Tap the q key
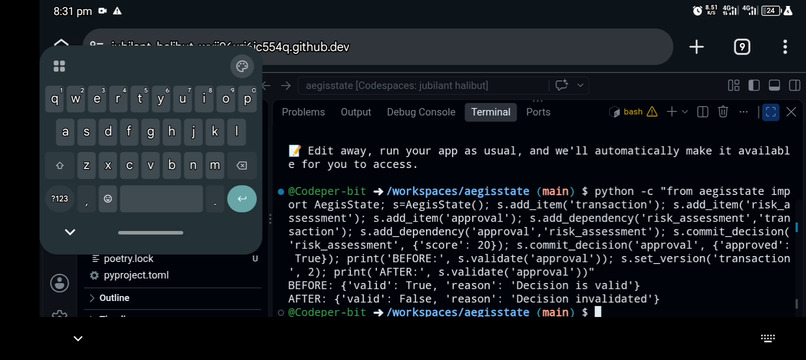Screen dimensions: 806x360 click(x=54, y=99)
